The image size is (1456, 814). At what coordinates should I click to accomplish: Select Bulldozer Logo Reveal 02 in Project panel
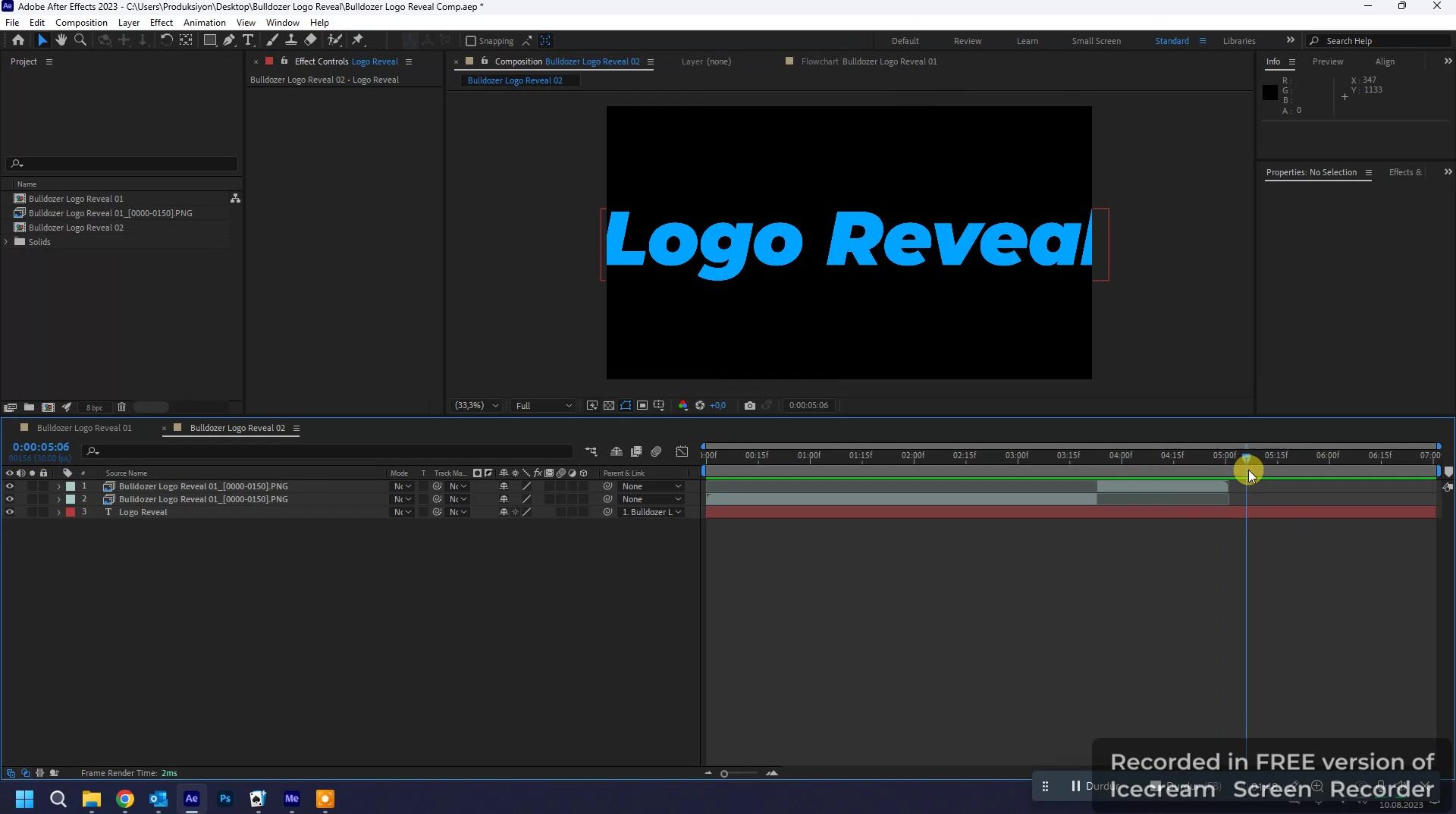tap(76, 228)
